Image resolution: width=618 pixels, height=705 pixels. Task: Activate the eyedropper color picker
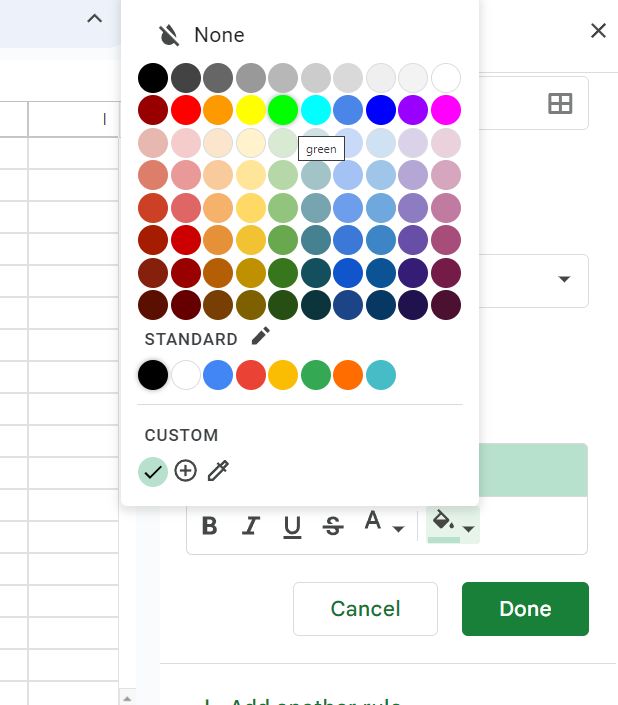click(x=218, y=471)
